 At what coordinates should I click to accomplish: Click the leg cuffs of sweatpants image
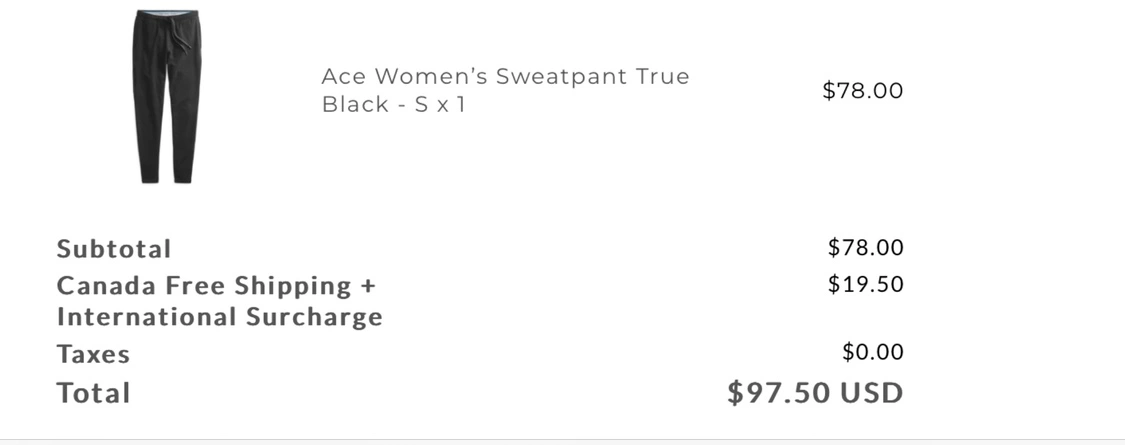coord(166,176)
